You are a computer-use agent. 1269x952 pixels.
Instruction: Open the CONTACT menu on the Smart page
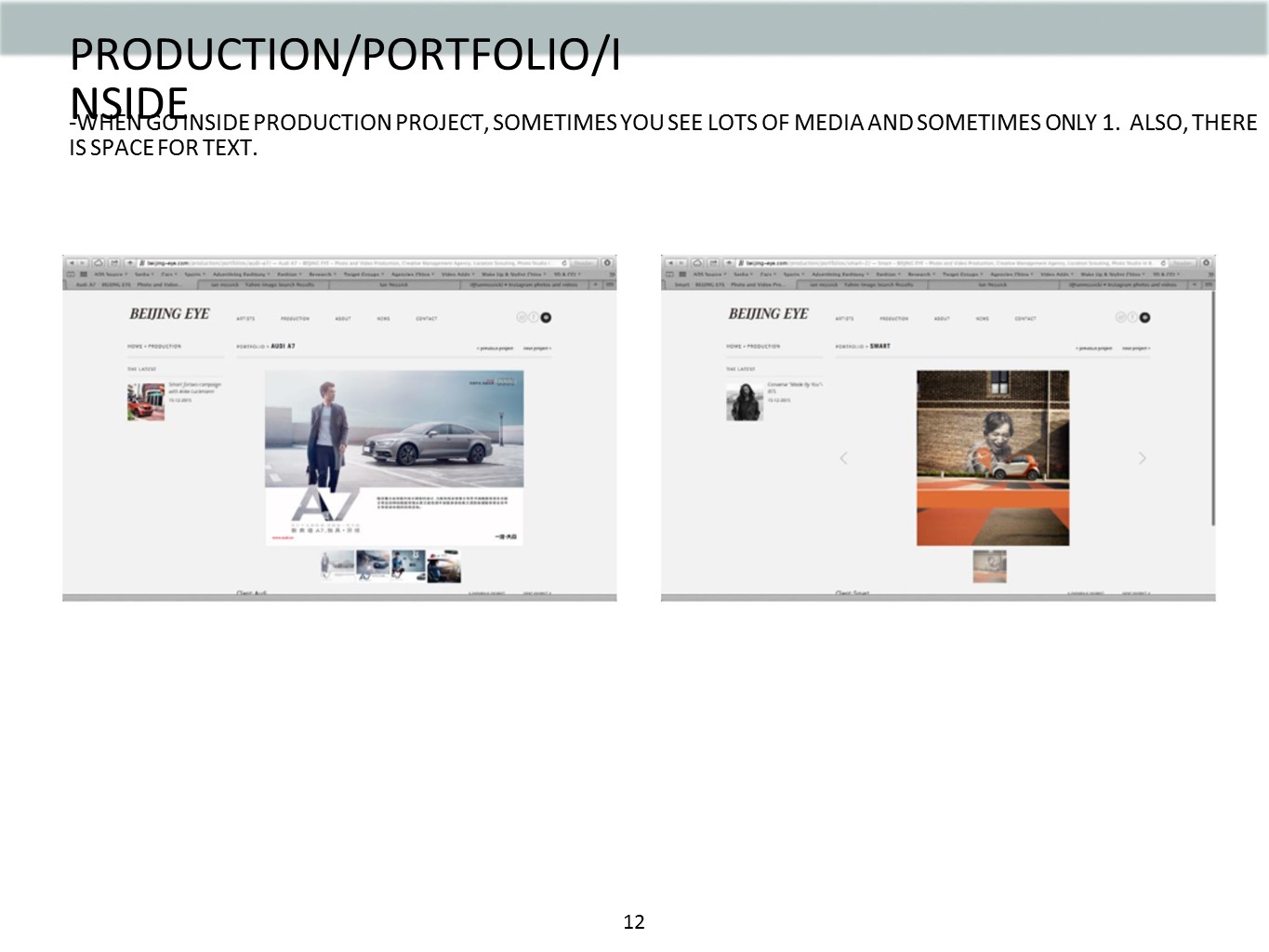pyautogui.click(x=1025, y=319)
